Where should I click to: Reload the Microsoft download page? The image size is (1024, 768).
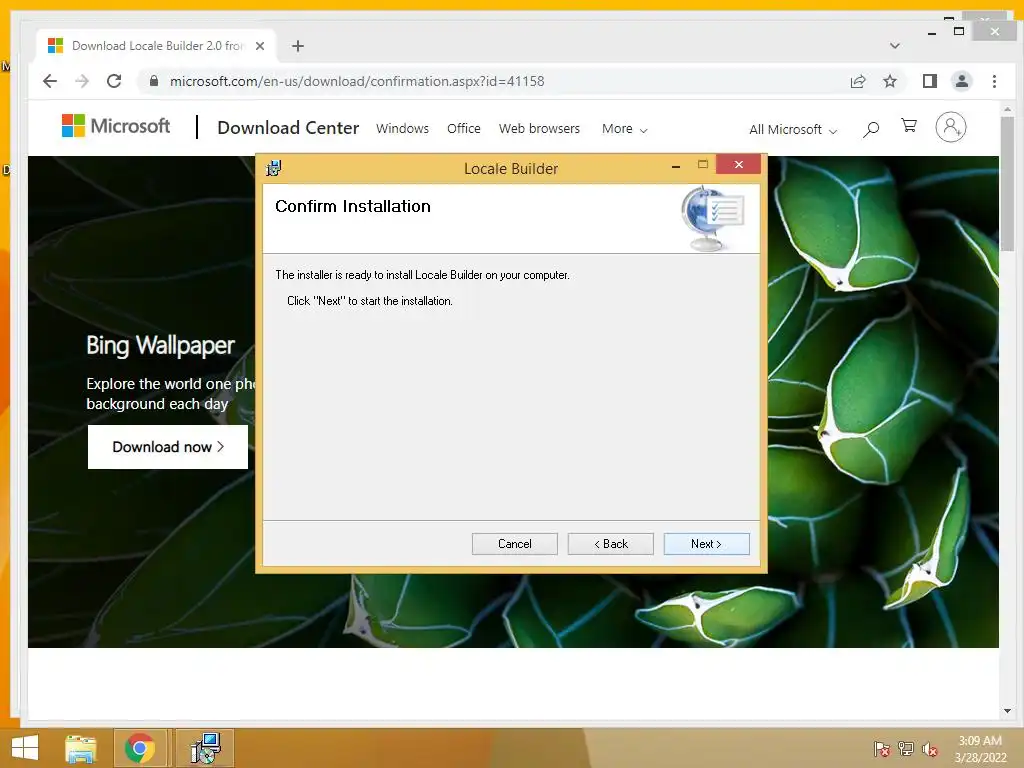(x=114, y=81)
